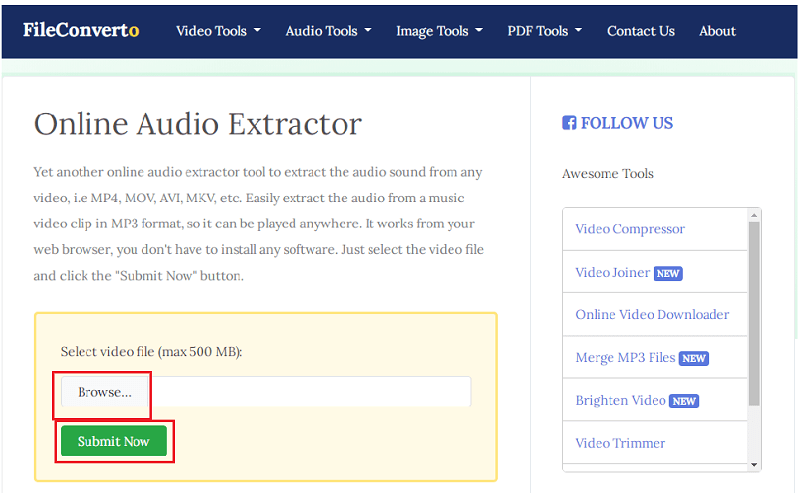Viewport: 800px width, 493px height.
Task: Open the Merge MP3 Files link
Action: click(625, 358)
